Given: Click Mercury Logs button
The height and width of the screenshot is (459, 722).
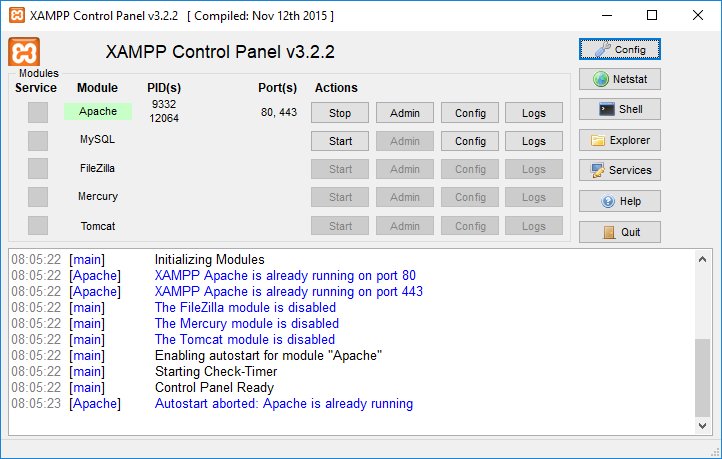Looking at the screenshot, I should click(534, 197).
